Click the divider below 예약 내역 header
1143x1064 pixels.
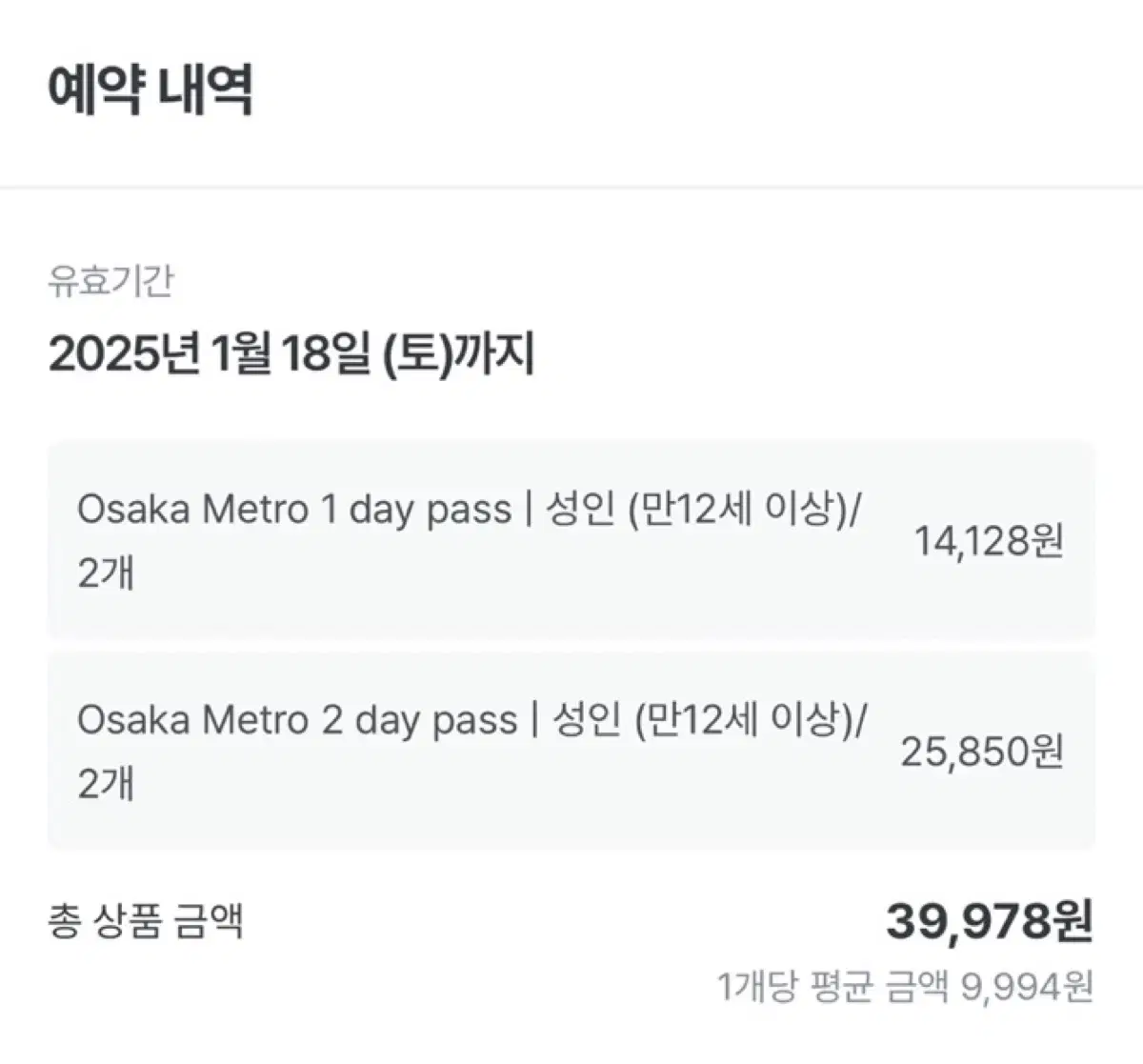click(x=571, y=187)
